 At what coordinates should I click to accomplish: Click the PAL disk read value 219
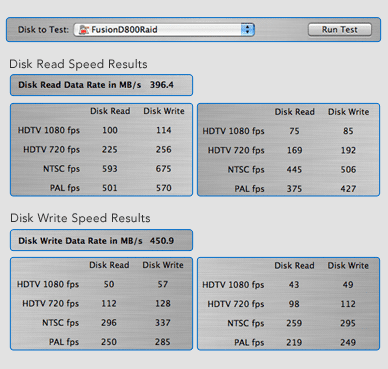point(294,342)
